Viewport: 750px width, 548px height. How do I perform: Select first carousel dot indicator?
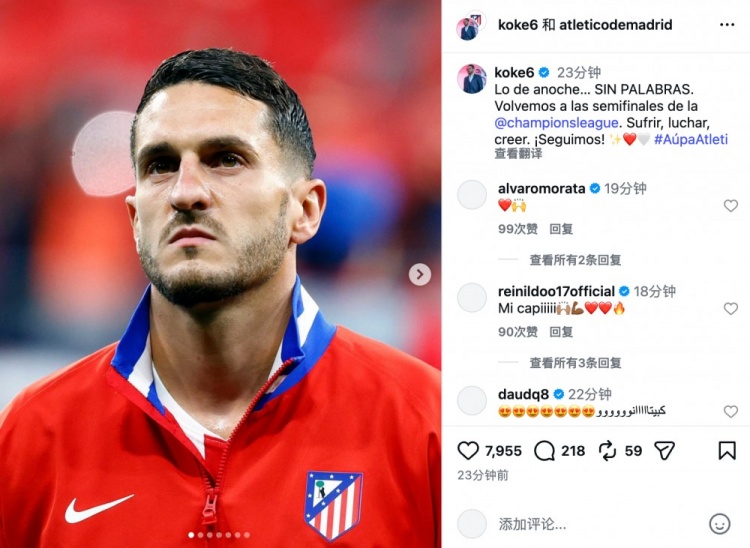[x=191, y=535]
